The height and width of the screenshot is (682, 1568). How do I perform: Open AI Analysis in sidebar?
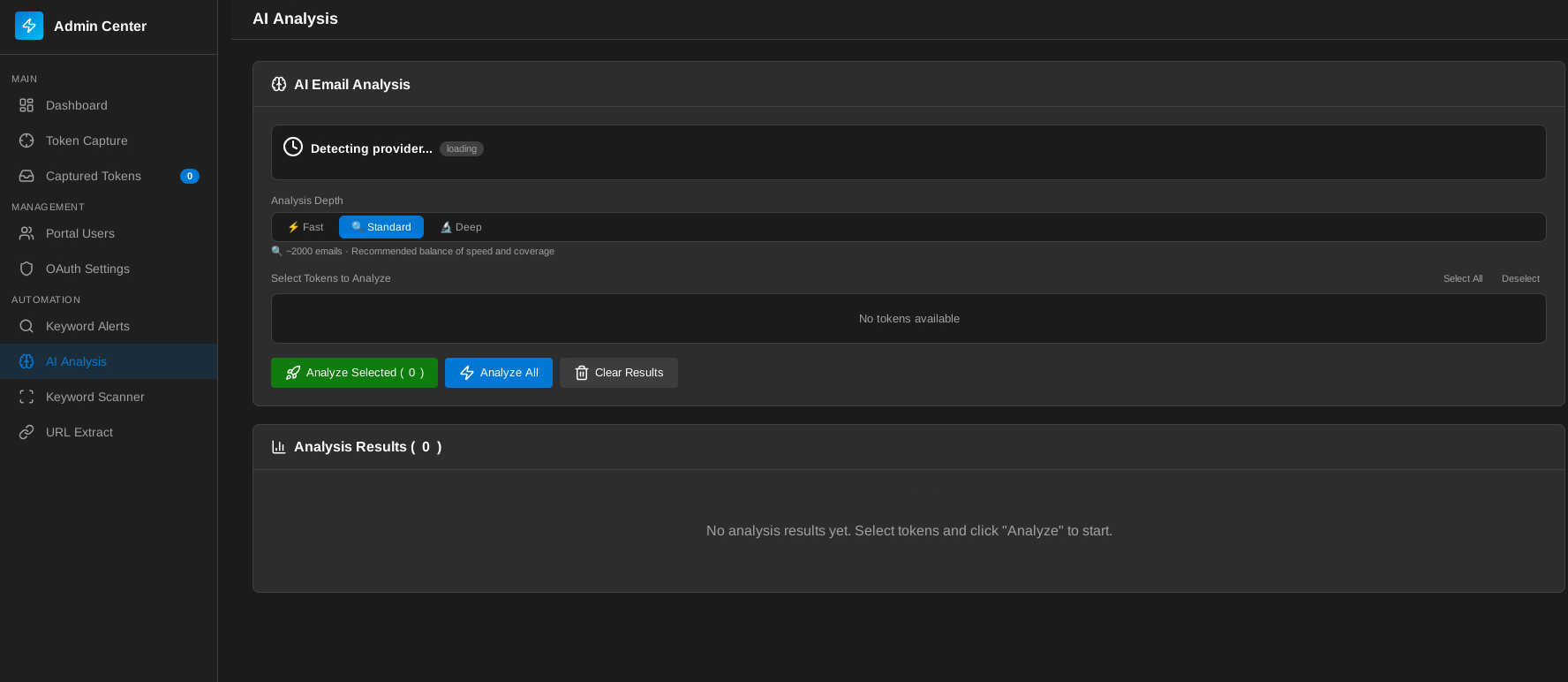[76, 361]
